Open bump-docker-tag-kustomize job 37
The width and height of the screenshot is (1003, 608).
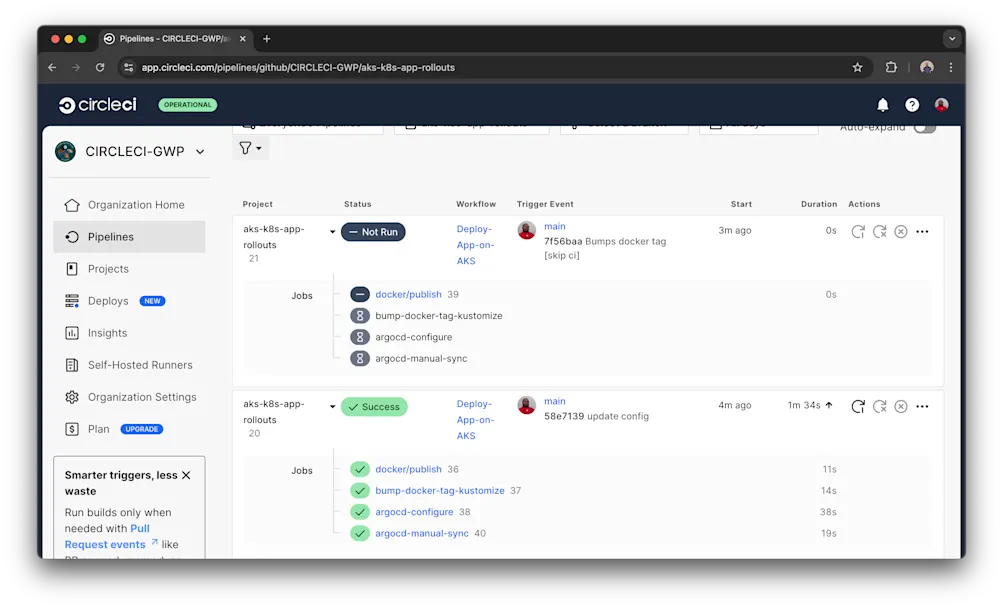[439, 490]
